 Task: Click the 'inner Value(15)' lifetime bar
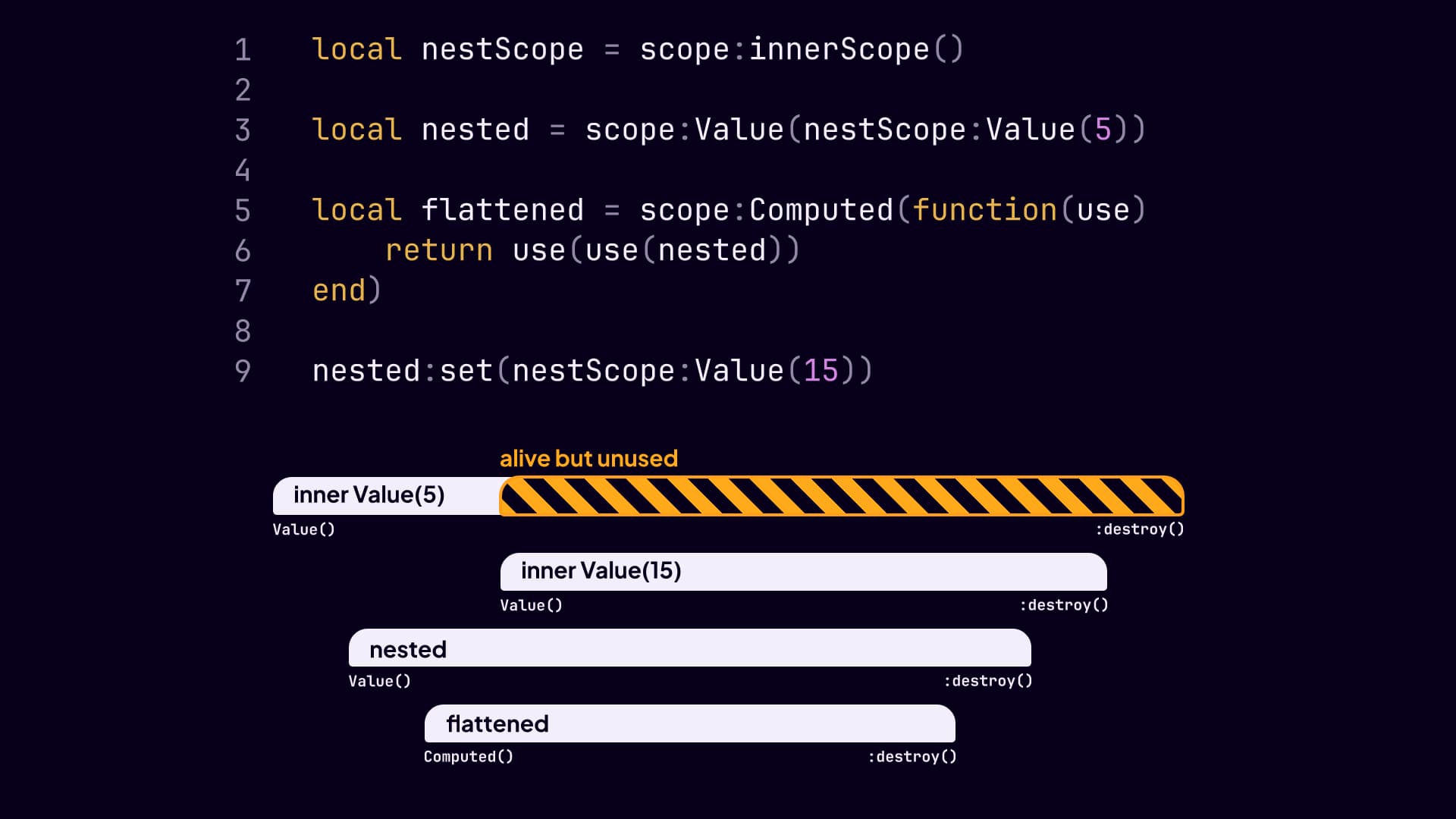pyautogui.click(x=804, y=572)
